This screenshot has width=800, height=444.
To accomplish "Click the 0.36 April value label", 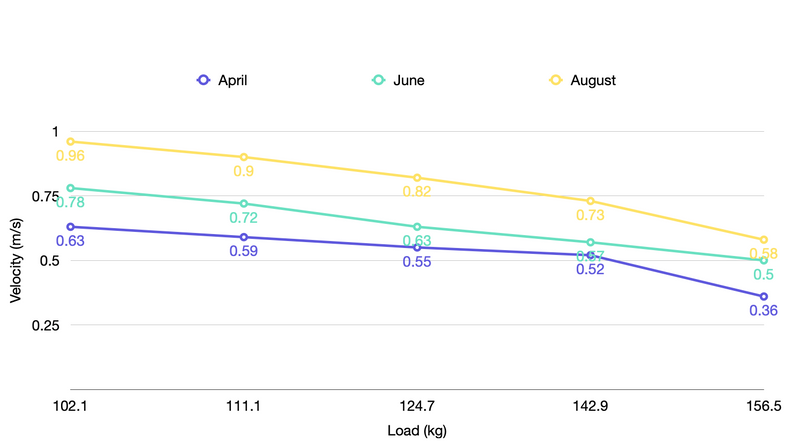I will 763,311.
